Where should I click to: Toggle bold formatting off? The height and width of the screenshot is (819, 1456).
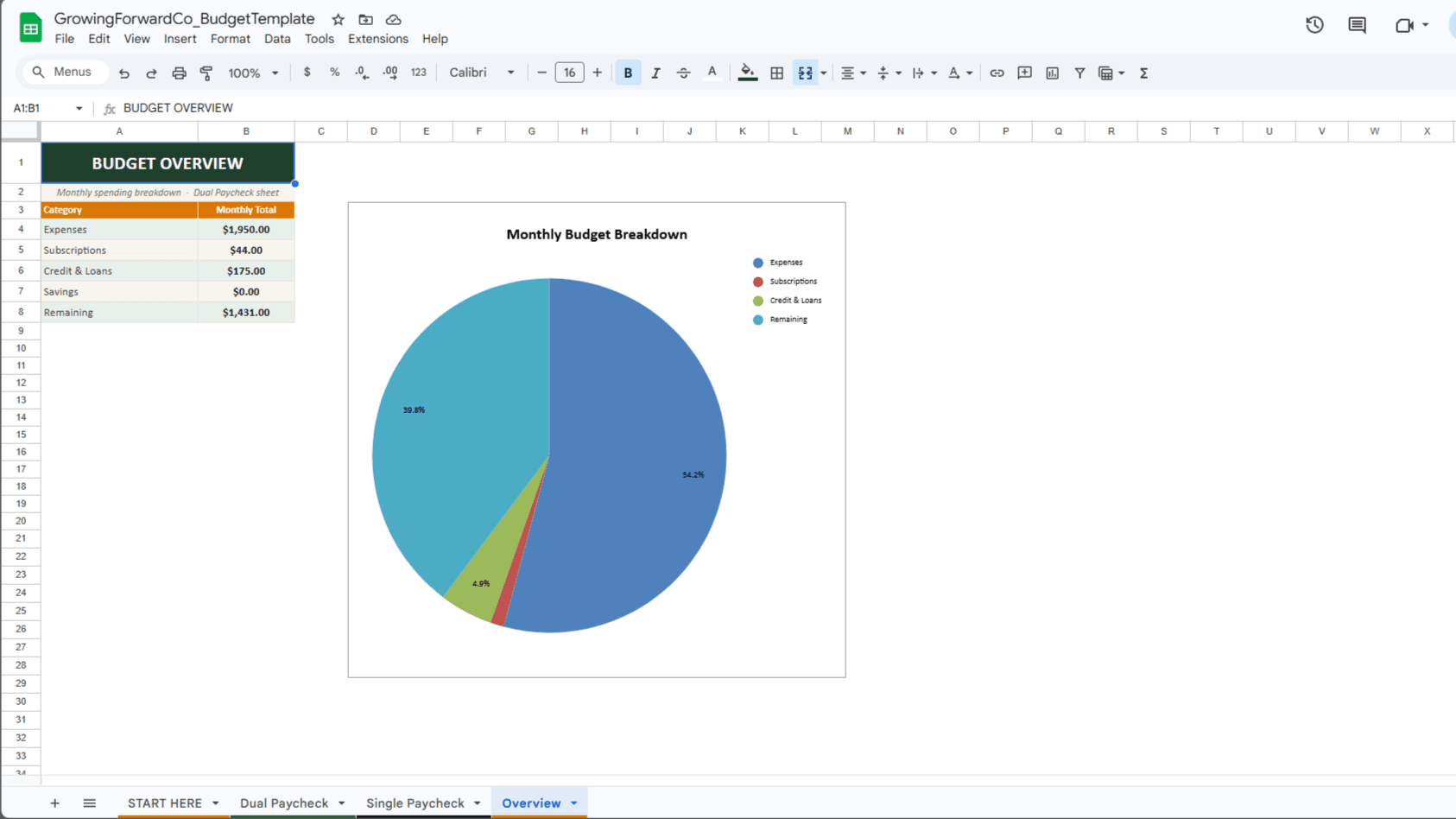[x=628, y=73]
